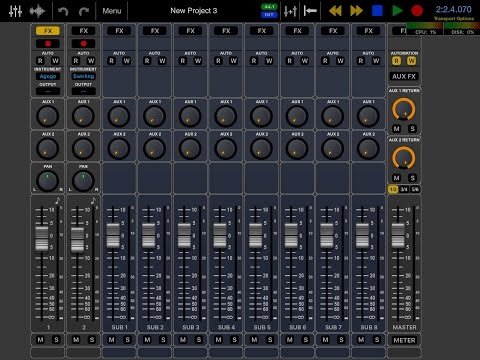The height and width of the screenshot is (360, 480).
Task: Click the red record button
Action: [417, 11]
